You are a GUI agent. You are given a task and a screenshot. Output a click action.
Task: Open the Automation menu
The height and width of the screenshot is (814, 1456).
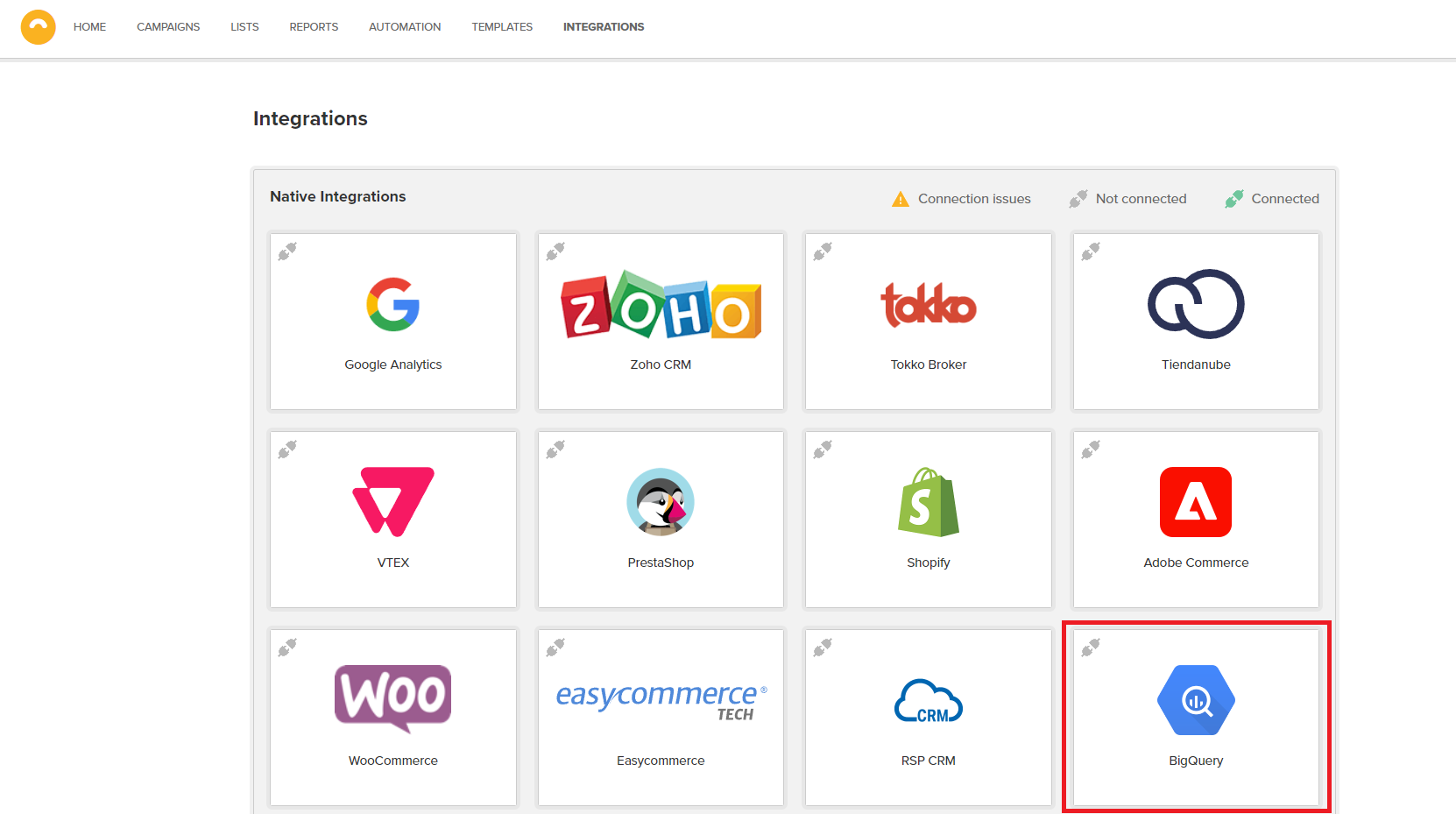click(405, 27)
